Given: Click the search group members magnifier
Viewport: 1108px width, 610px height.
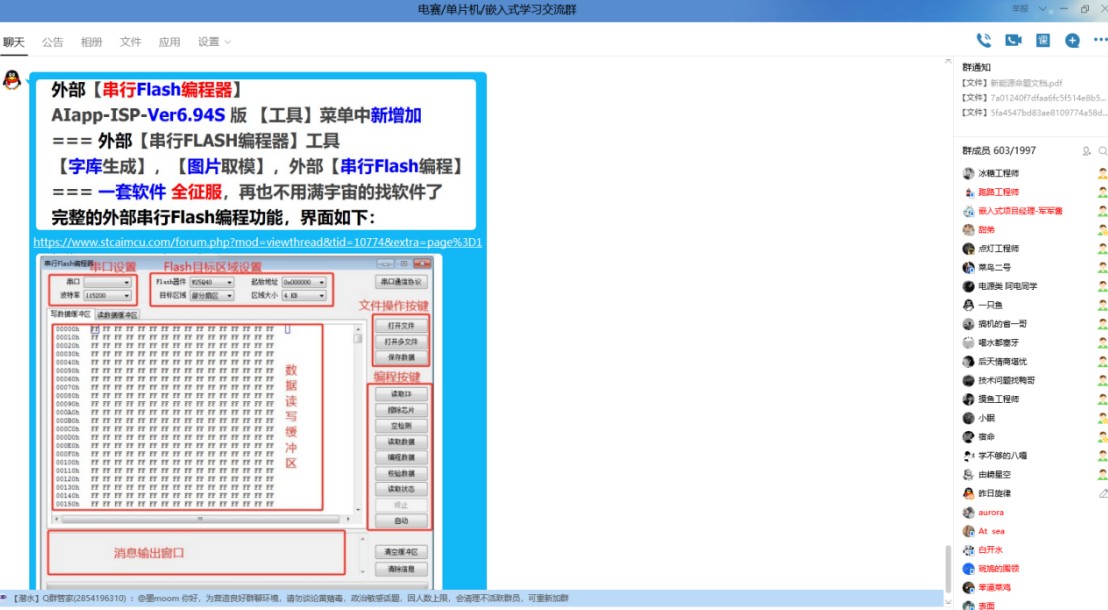Looking at the screenshot, I should tap(1102, 151).
